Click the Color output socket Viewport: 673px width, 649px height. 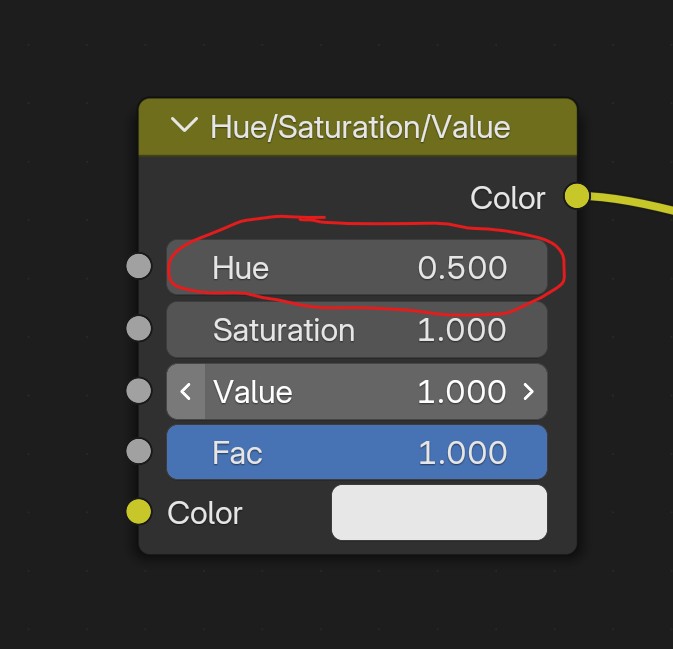577,196
